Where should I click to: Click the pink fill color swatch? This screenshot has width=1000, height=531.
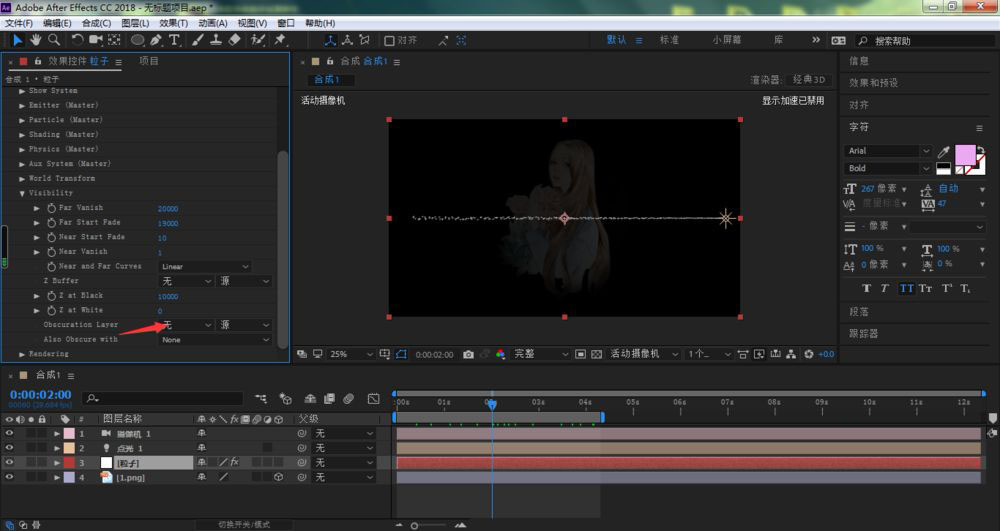coord(964,155)
